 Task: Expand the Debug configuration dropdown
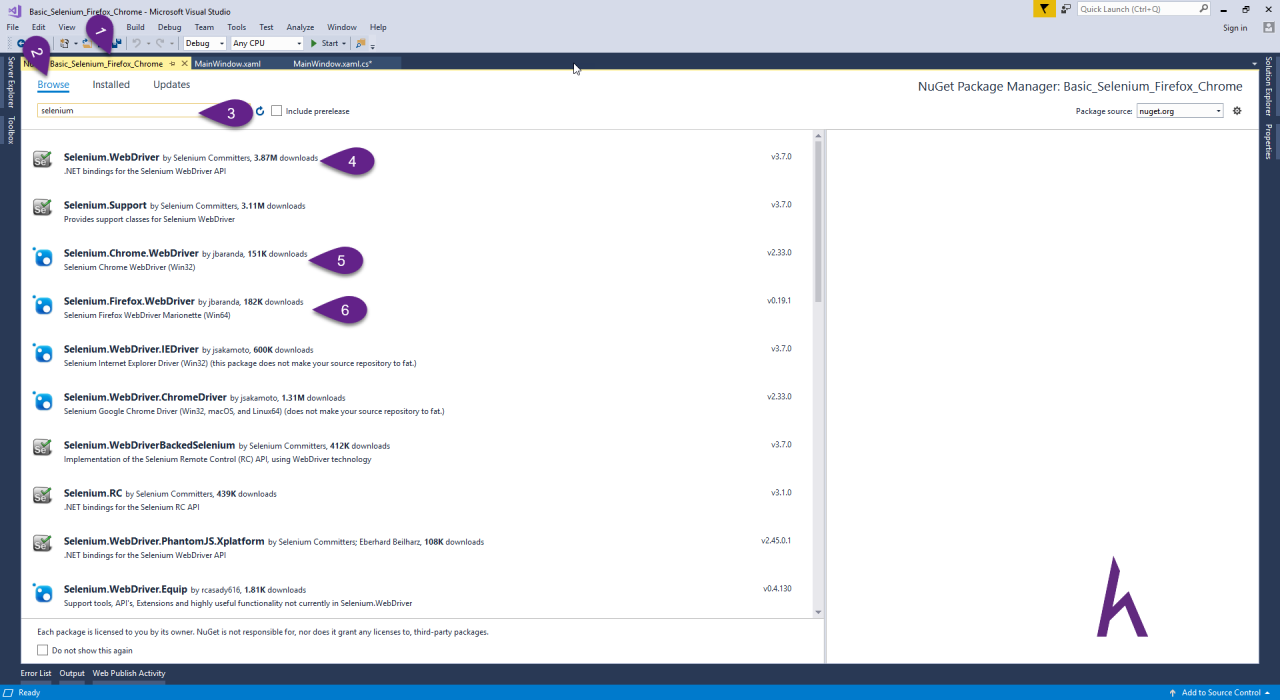click(205, 43)
